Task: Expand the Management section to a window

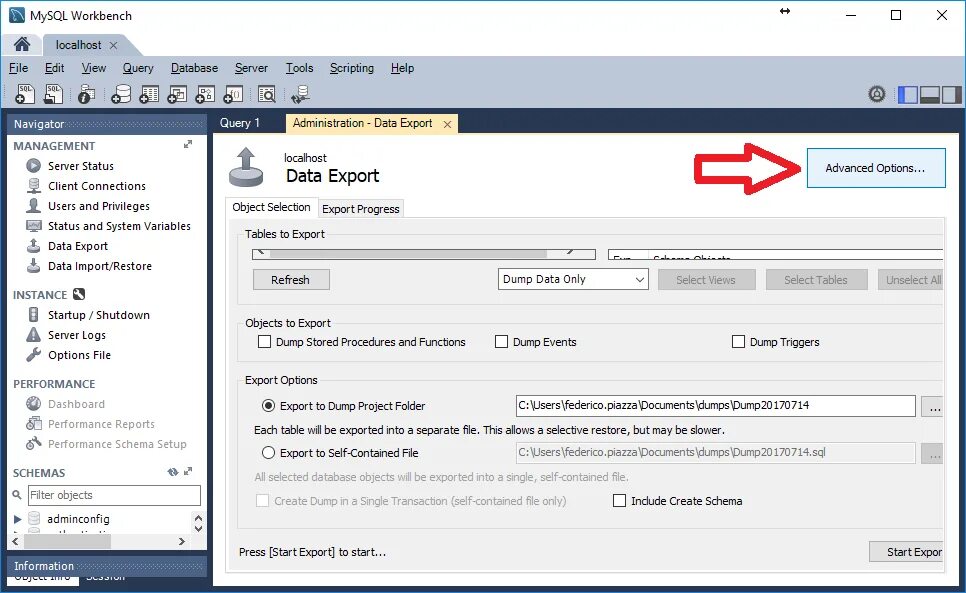Action: 188,145
